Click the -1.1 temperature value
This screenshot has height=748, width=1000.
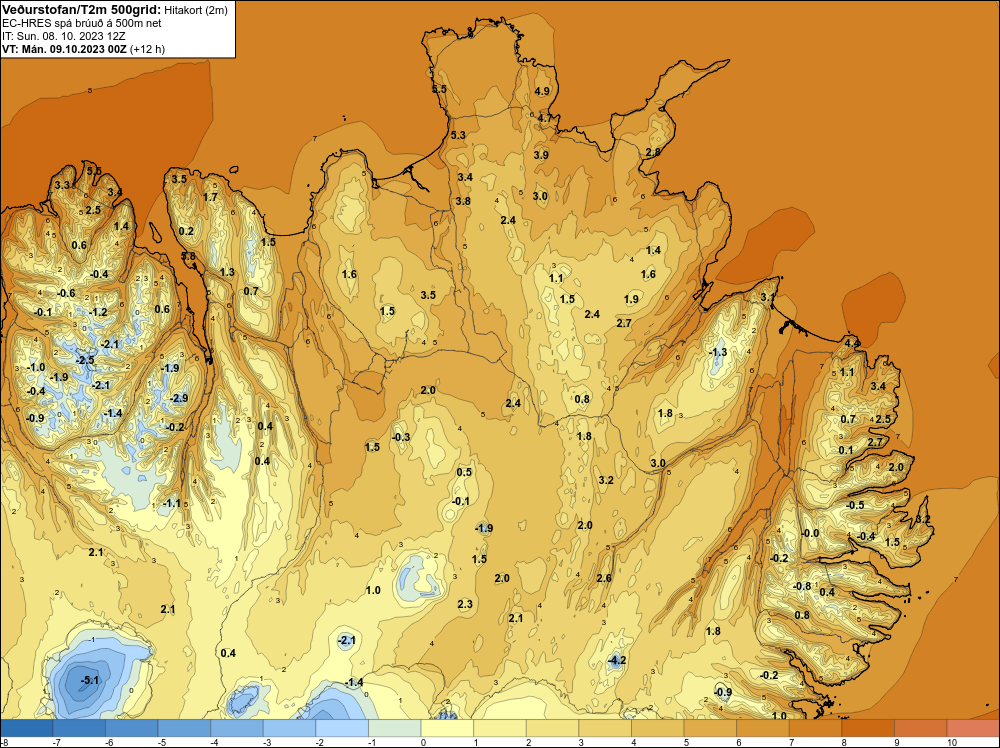tap(171, 503)
